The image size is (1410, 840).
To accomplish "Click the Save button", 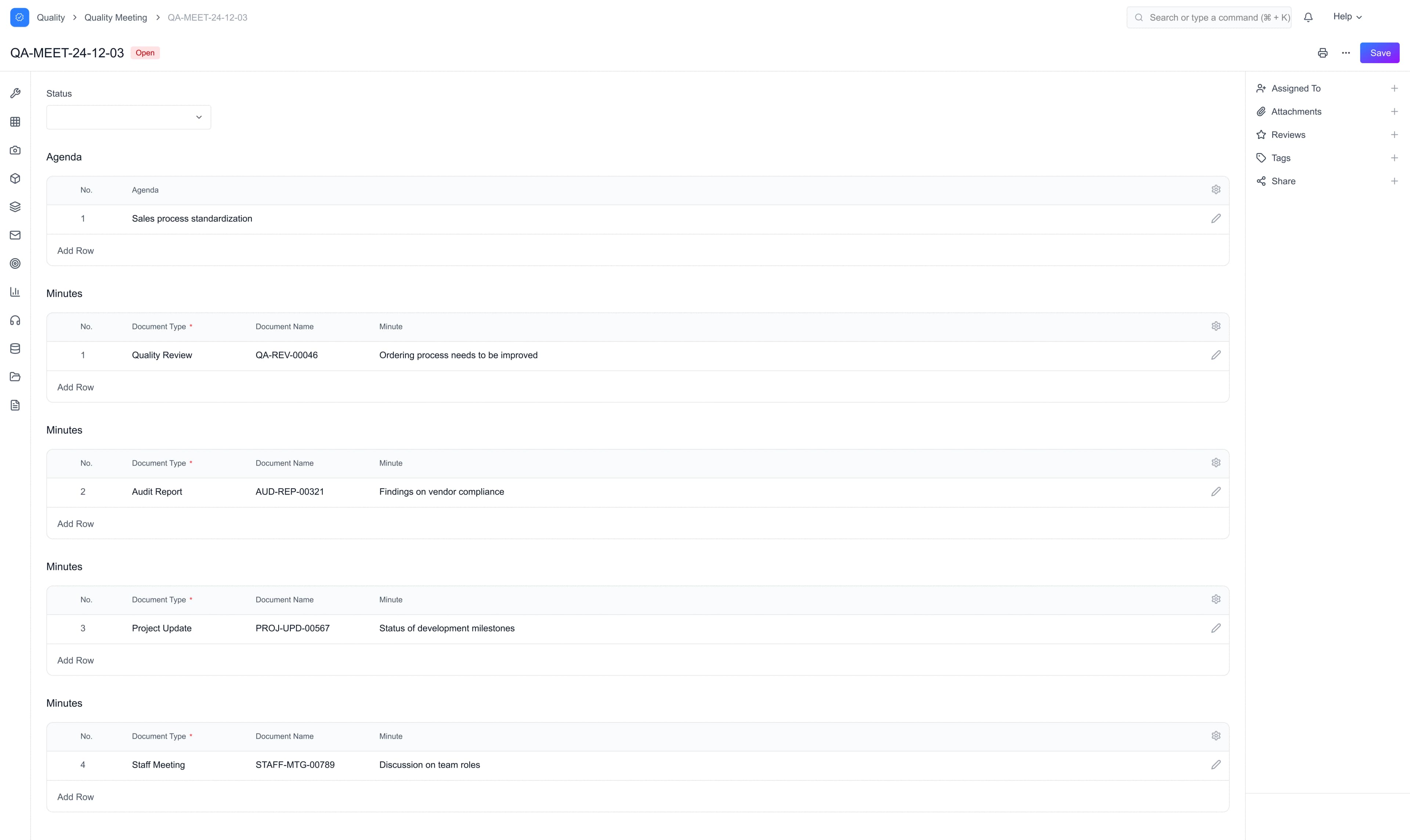I will point(1380,52).
